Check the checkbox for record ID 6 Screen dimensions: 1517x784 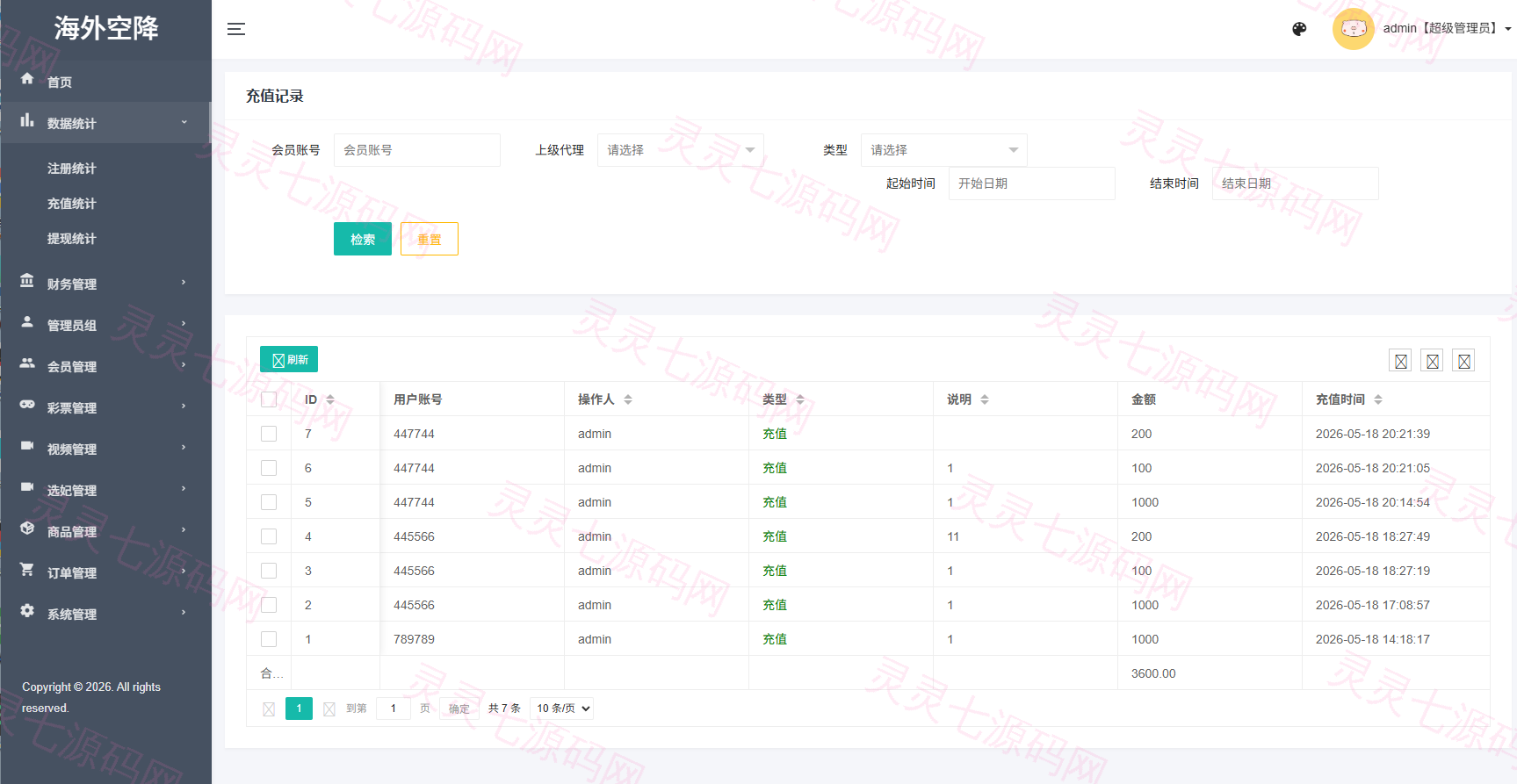pos(269,468)
